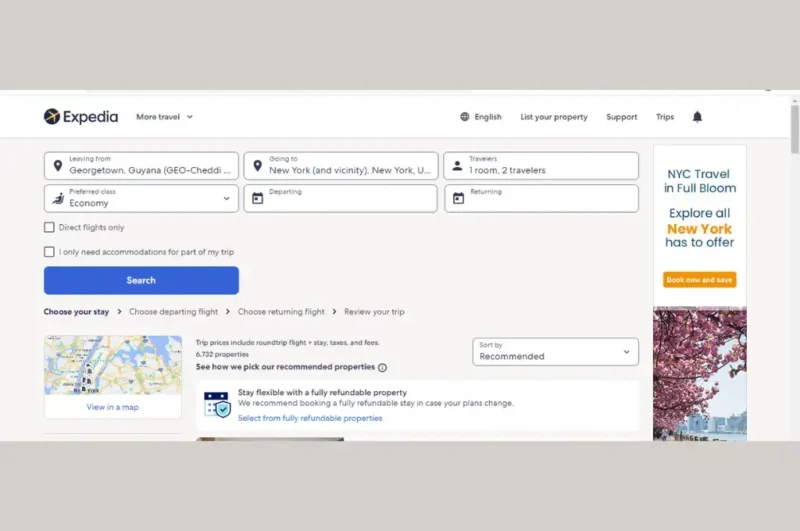The image size is (800, 531).
Task: Open the Preferred class Economy dropdown
Action: [141, 198]
